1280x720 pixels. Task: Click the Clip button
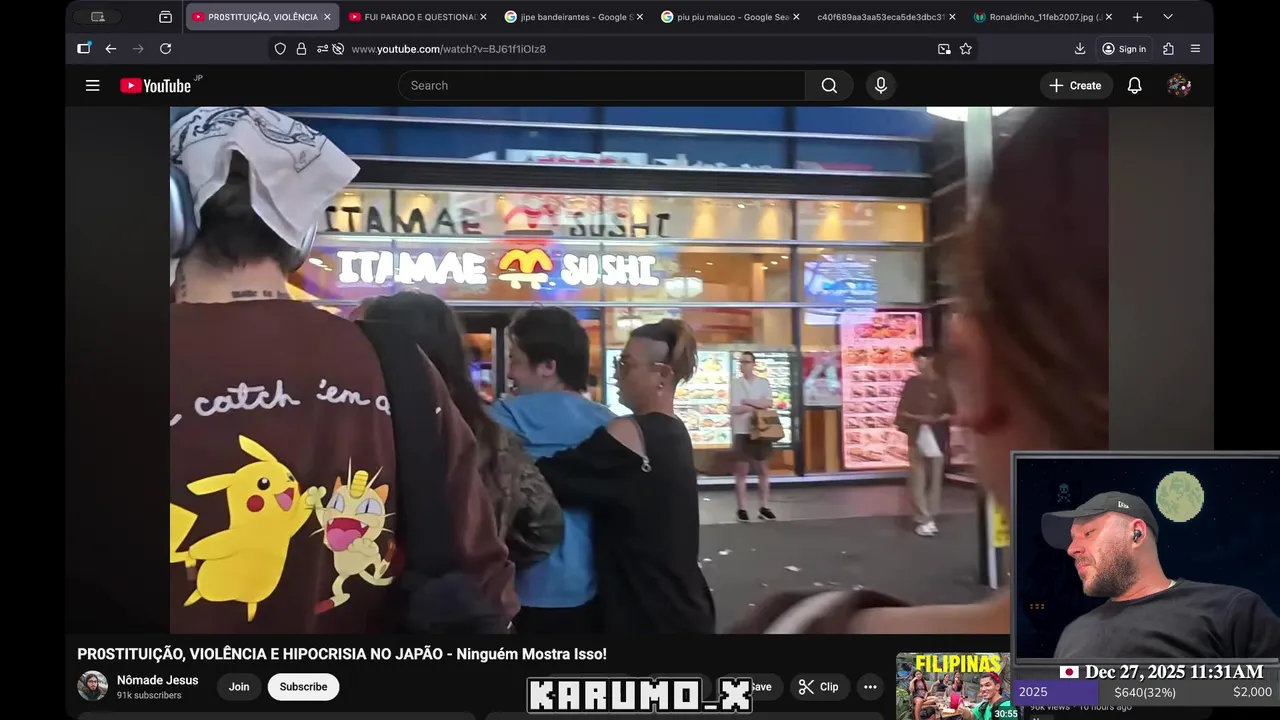tap(819, 687)
